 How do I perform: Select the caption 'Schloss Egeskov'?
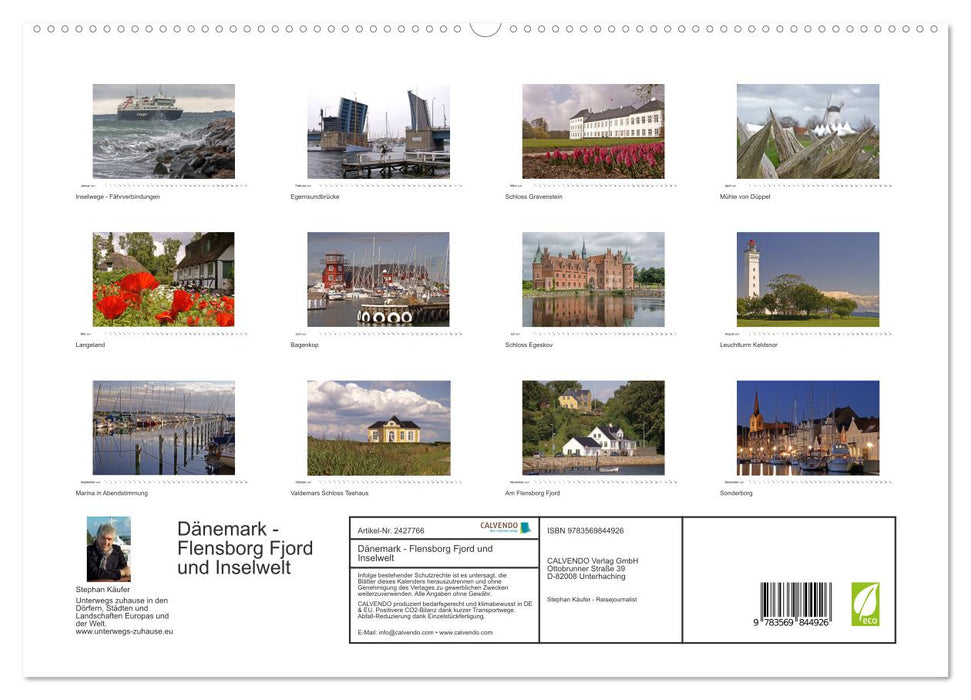click(x=529, y=344)
